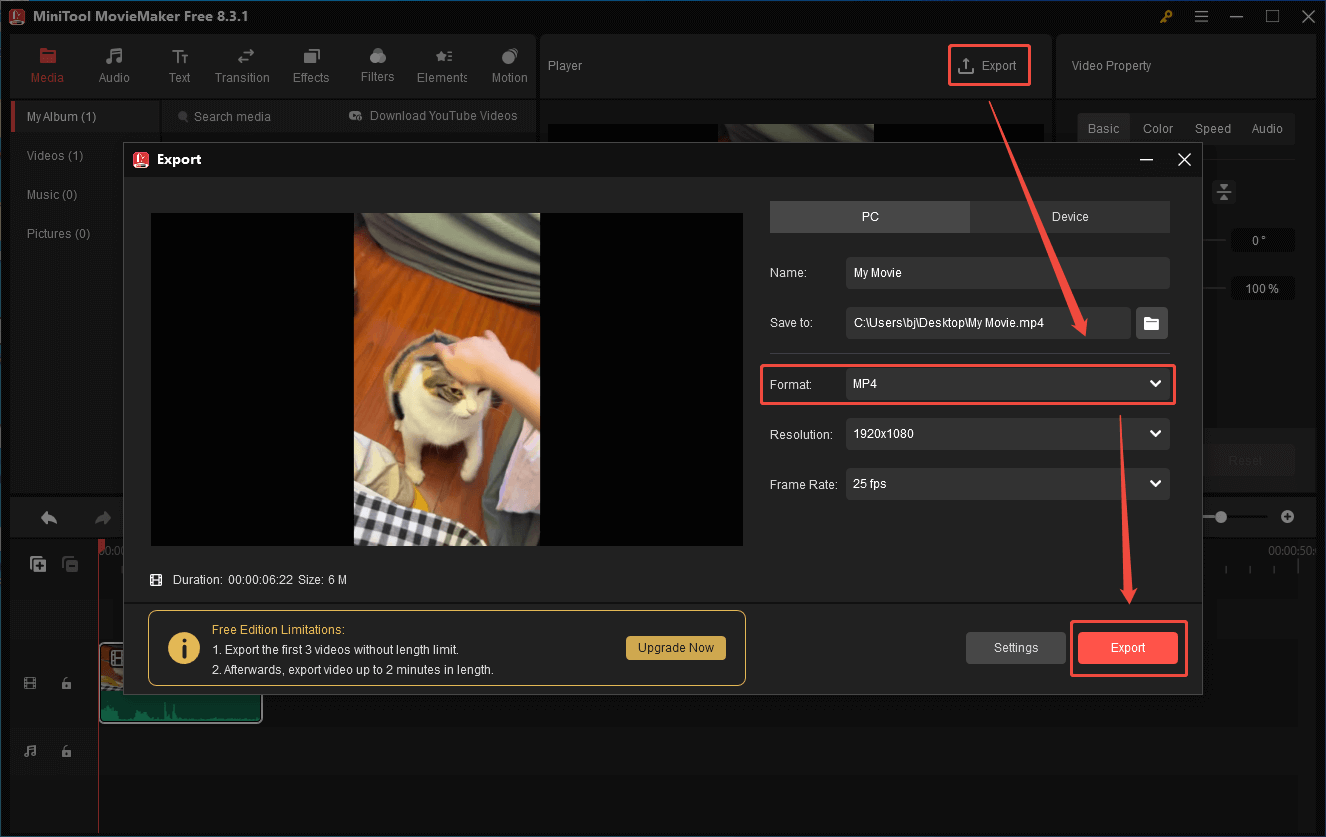Image resolution: width=1326 pixels, height=837 pixels.
Task: Open the Elements panel
Action: pyautogui.click(x=441, y=65)
